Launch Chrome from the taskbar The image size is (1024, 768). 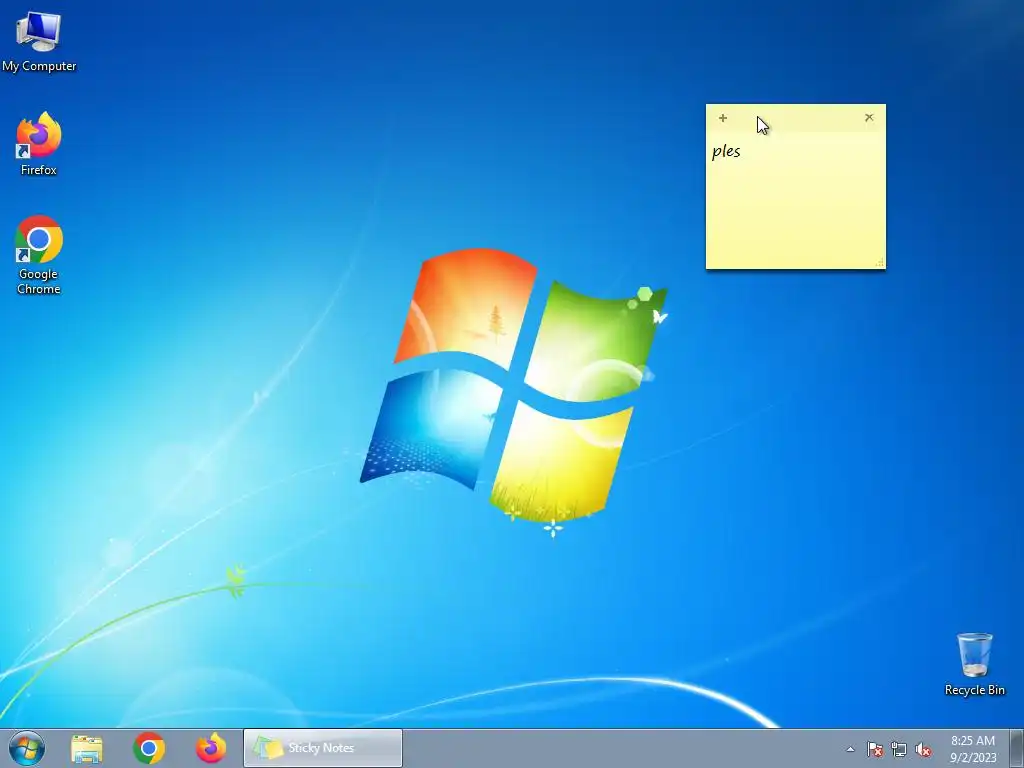149,748
